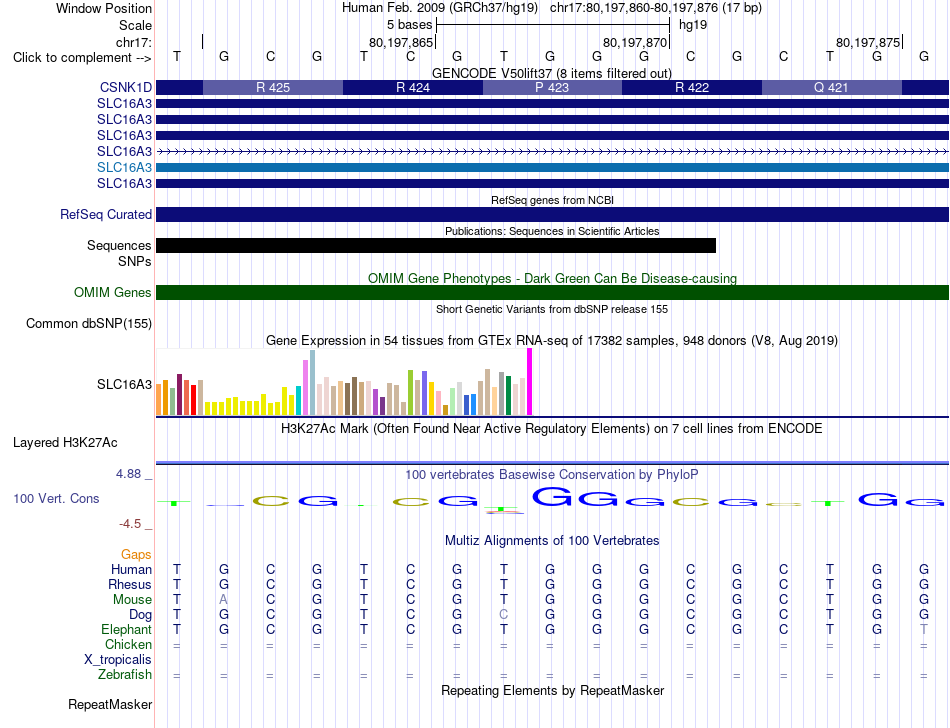Open the GTEx 'Gene Expression in 54 tissues' title
The image size is (950, 728).
pos(552,340)
